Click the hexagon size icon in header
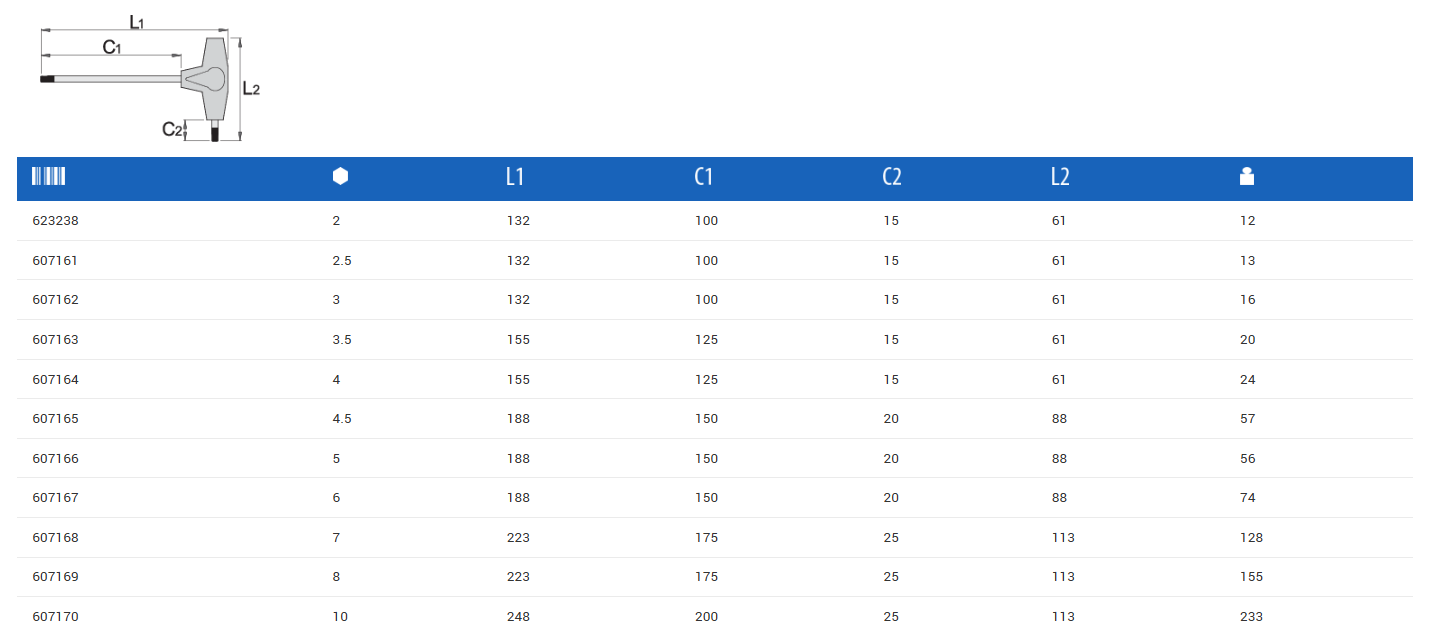Screen dimensions: 1431x635 click(x=340, y=177)
